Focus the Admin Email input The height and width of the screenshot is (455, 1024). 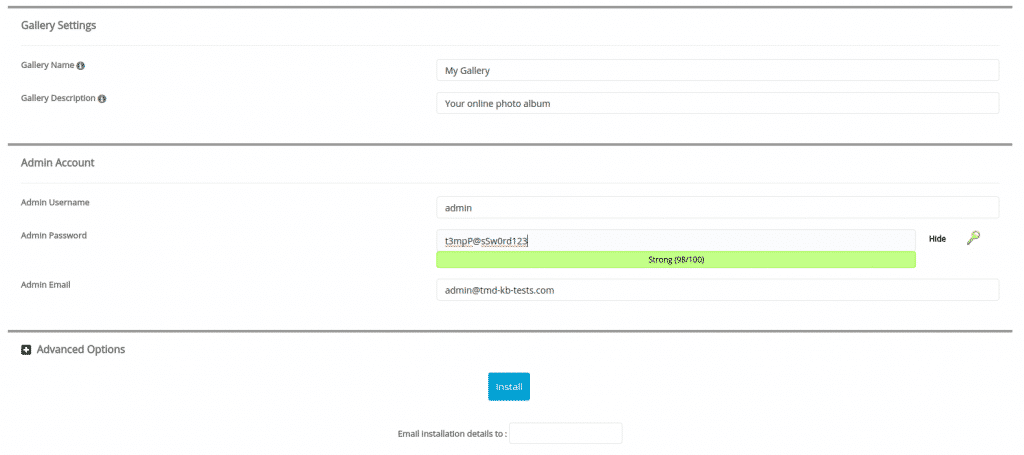click(x=717, y=290)
